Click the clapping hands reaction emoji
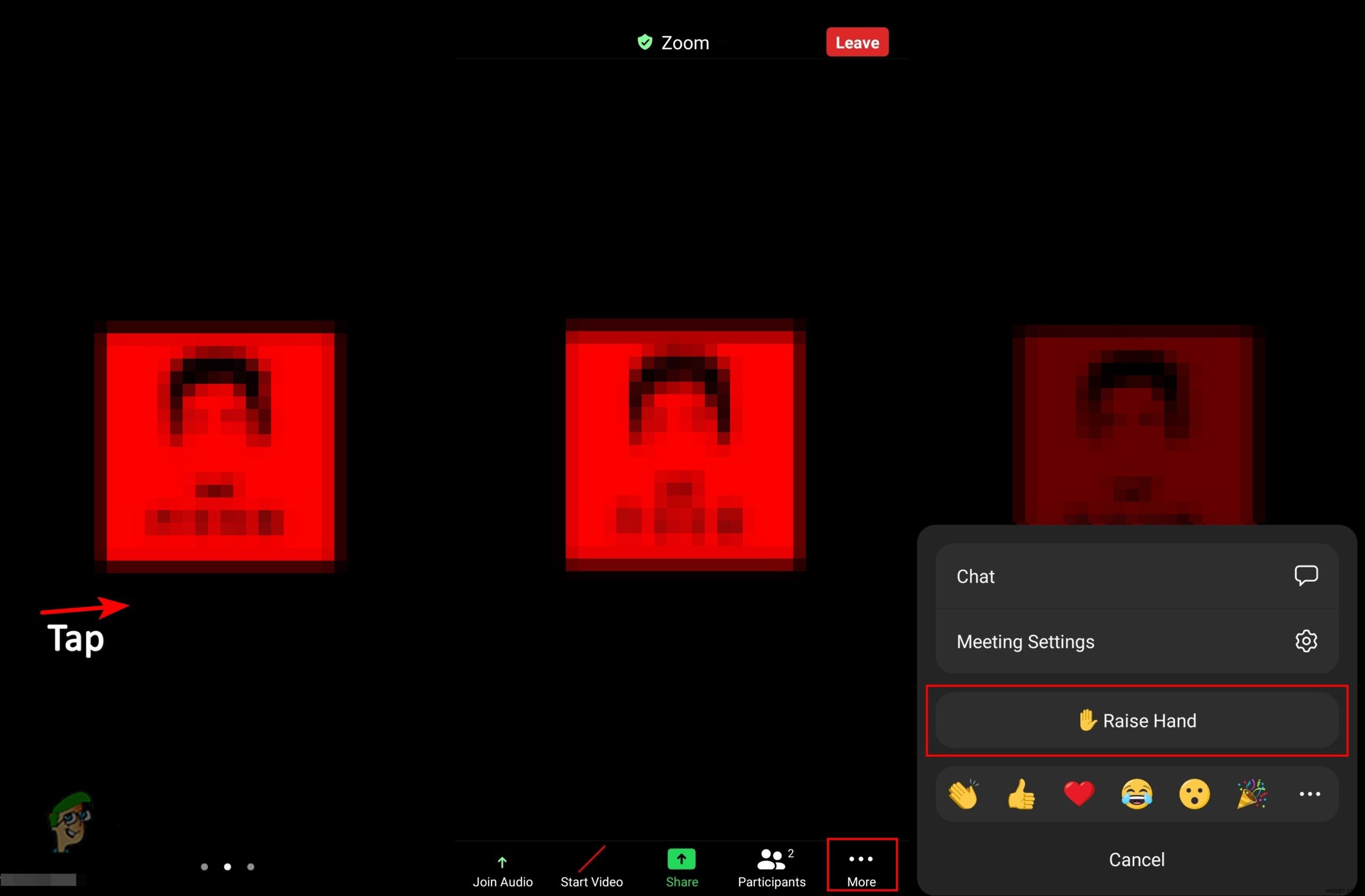The width and height of the screenshot is (1365, 896). click(x=962, y=794)
